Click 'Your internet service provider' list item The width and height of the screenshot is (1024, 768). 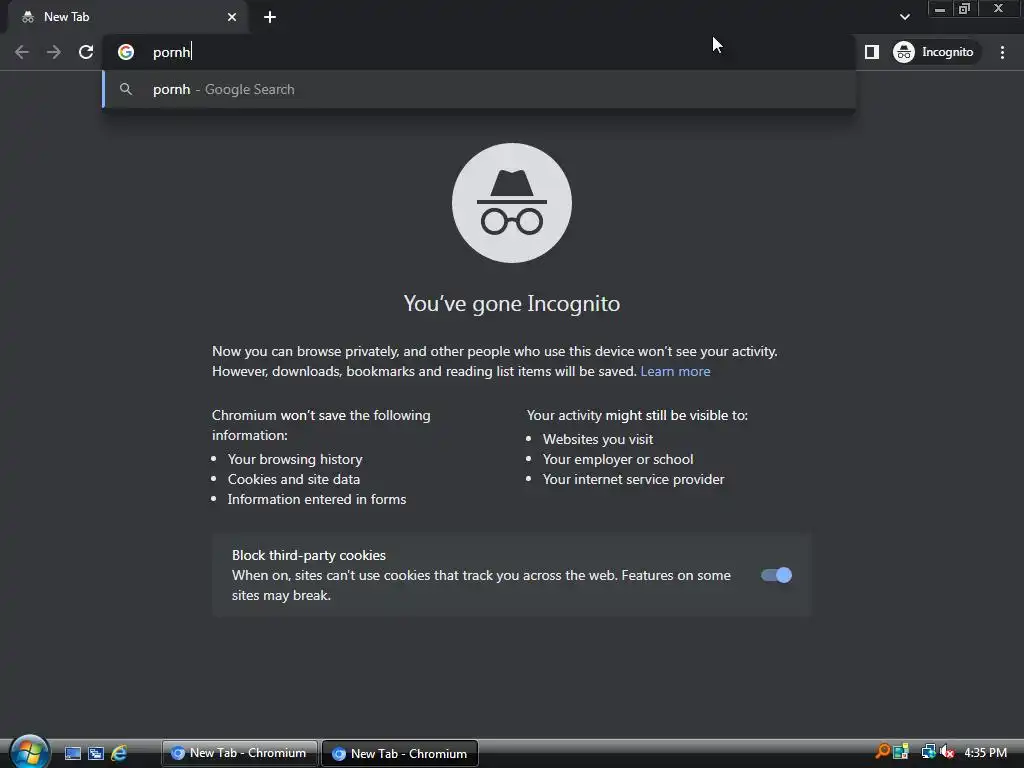633,479
